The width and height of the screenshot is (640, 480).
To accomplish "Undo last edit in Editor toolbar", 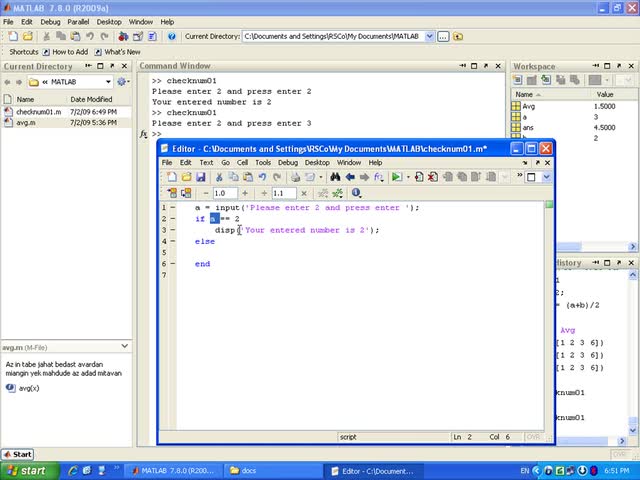I will [262, 177].
